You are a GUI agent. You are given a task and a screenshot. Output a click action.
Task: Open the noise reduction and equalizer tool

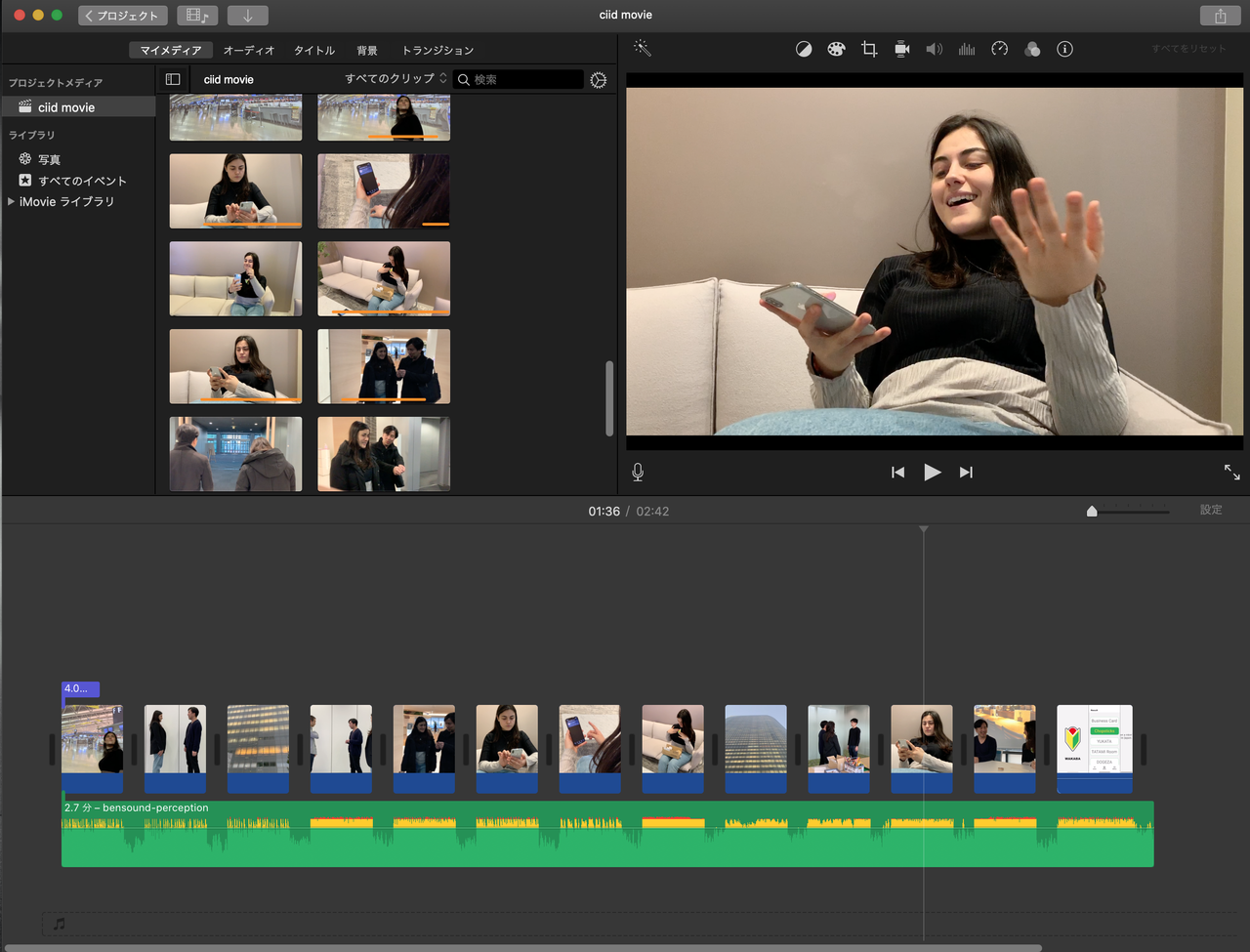pyautogui.click(x=967, y=49)
